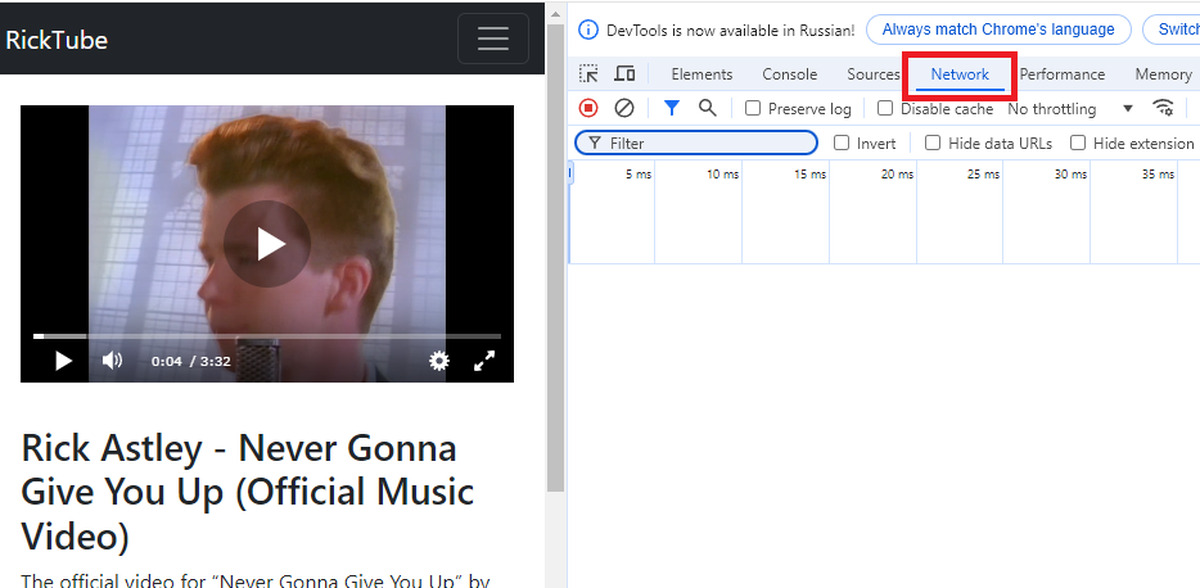Clear the network log

point(624,108)
